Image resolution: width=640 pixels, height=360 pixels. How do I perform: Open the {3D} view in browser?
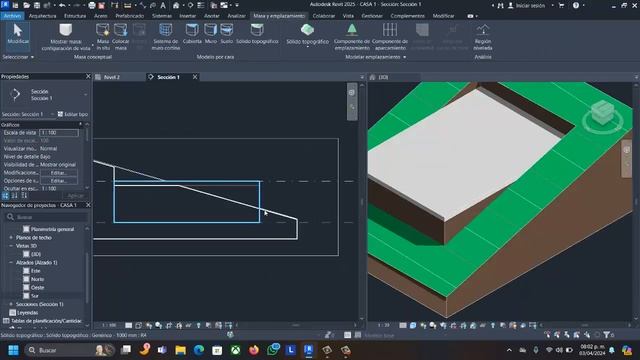point(36,254)
